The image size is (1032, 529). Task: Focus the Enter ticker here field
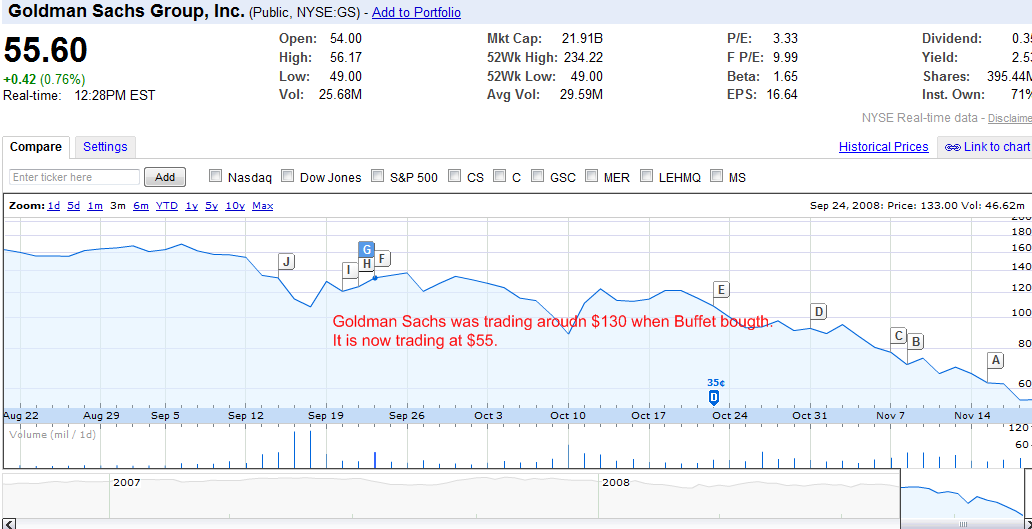(74, 177)
